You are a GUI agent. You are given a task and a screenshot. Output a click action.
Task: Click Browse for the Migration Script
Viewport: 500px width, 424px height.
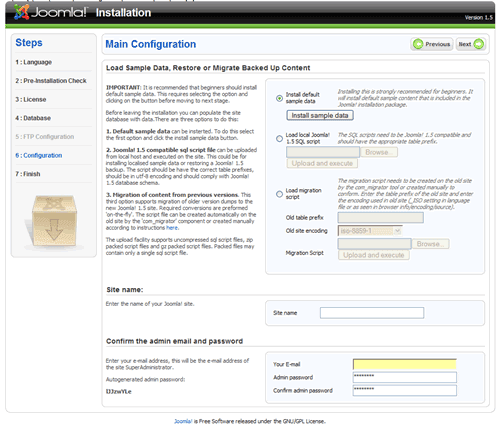[x=430, y=244]
